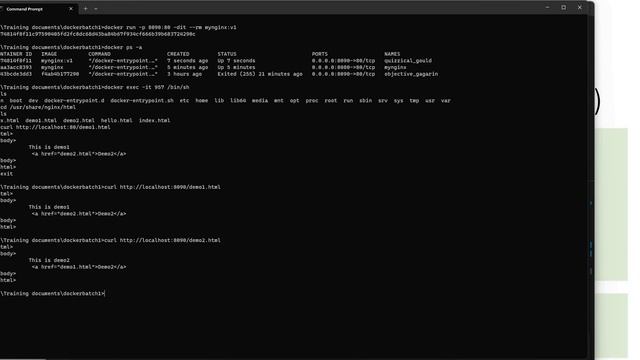
Task: Click 'lib64' in the directory listing
Action: tap(238, 100)
